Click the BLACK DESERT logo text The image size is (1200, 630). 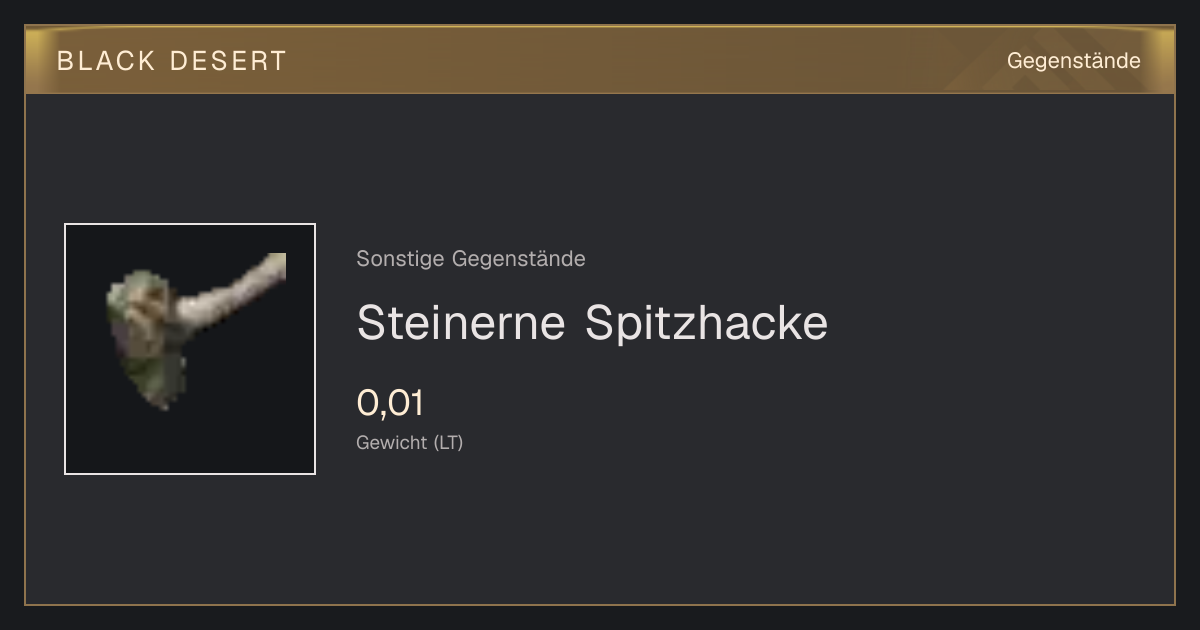(172, 61)
